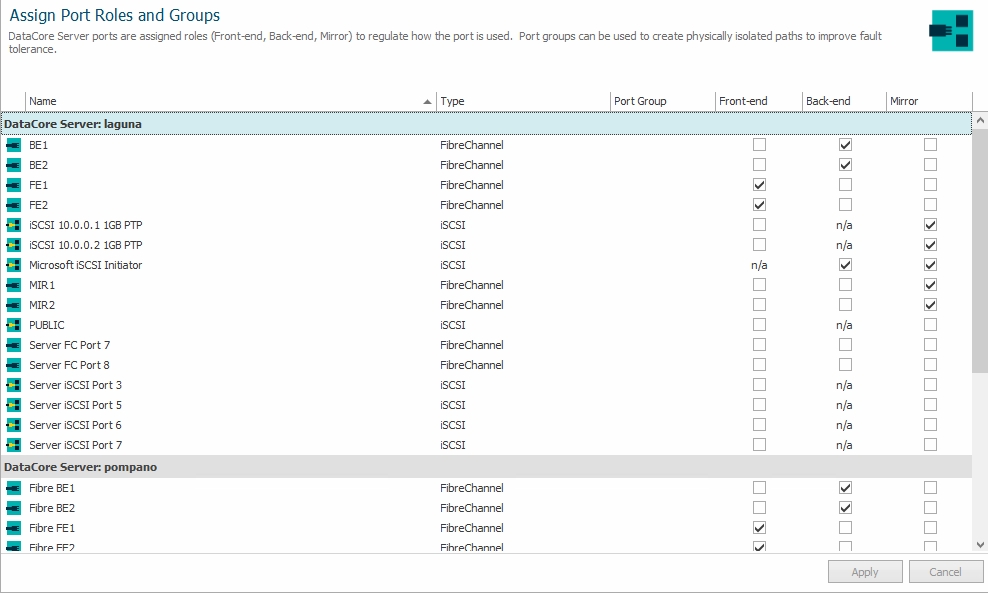This screenshot has width=988, height=593.
Task: Enable Mirror role for Server iSCSI Port 3
Action: coord(930,385)
